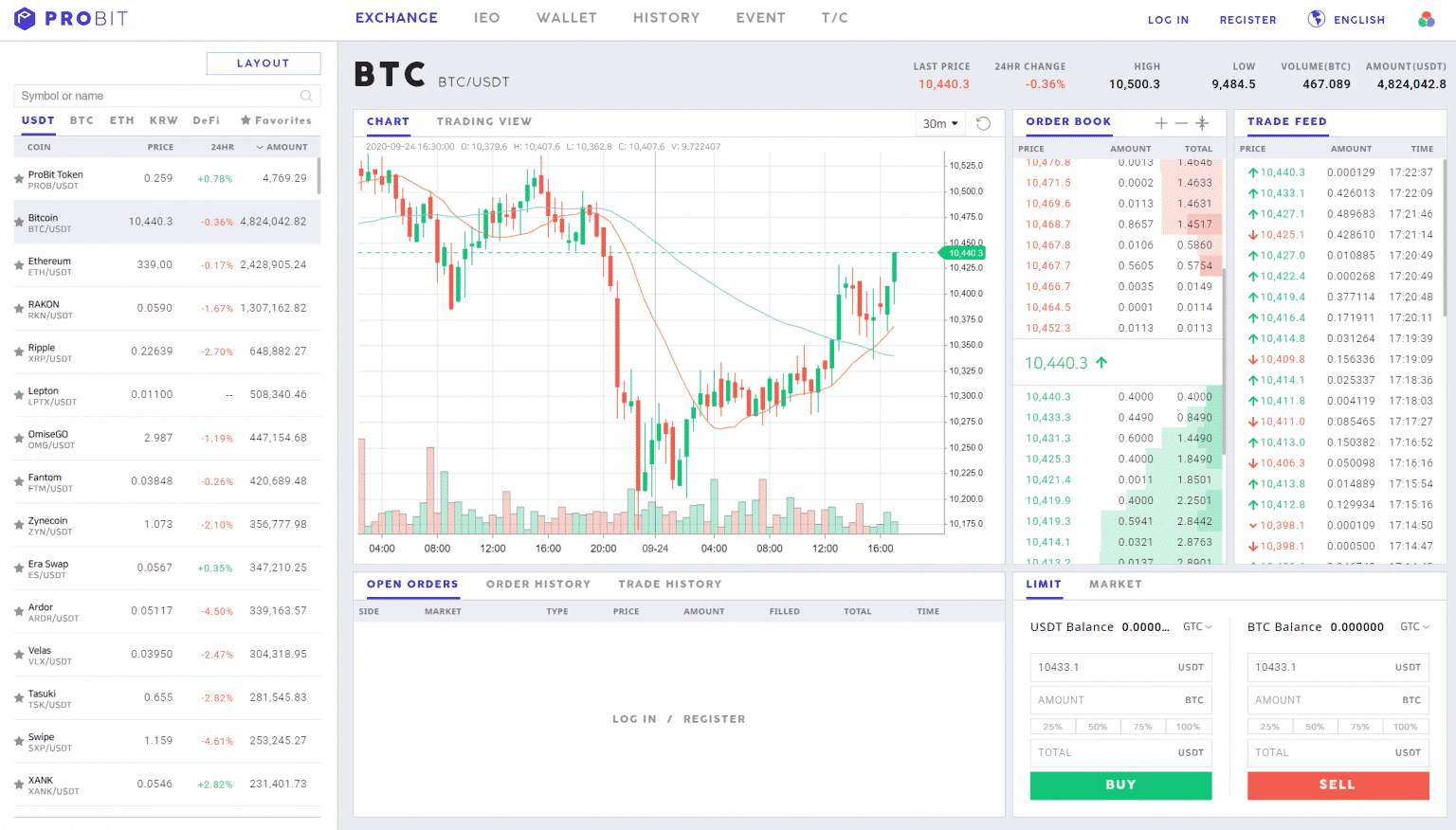This screenshot has width=1456, height=830.
Task: Toggle favorite star for Lepton LPTX/USDT
Action: tap(19, 396)
